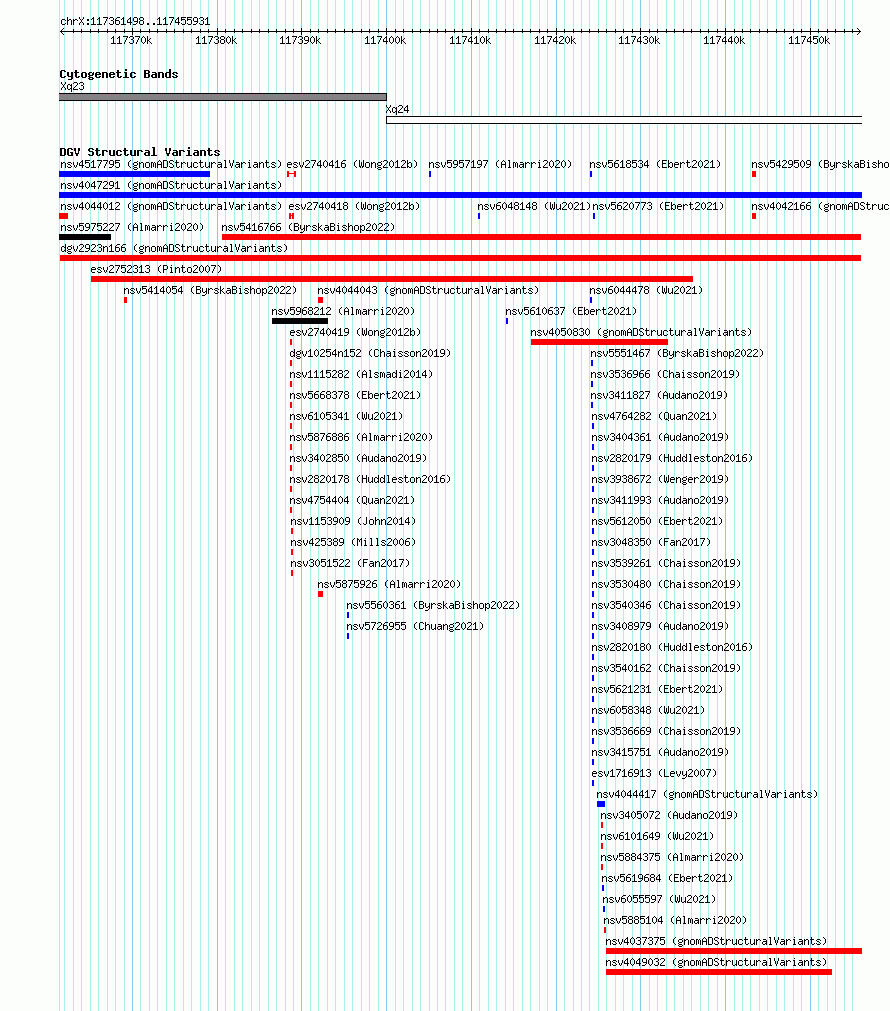
Task: Click nsv3408979 (Audano2019) label
Action: click(660, 626)
